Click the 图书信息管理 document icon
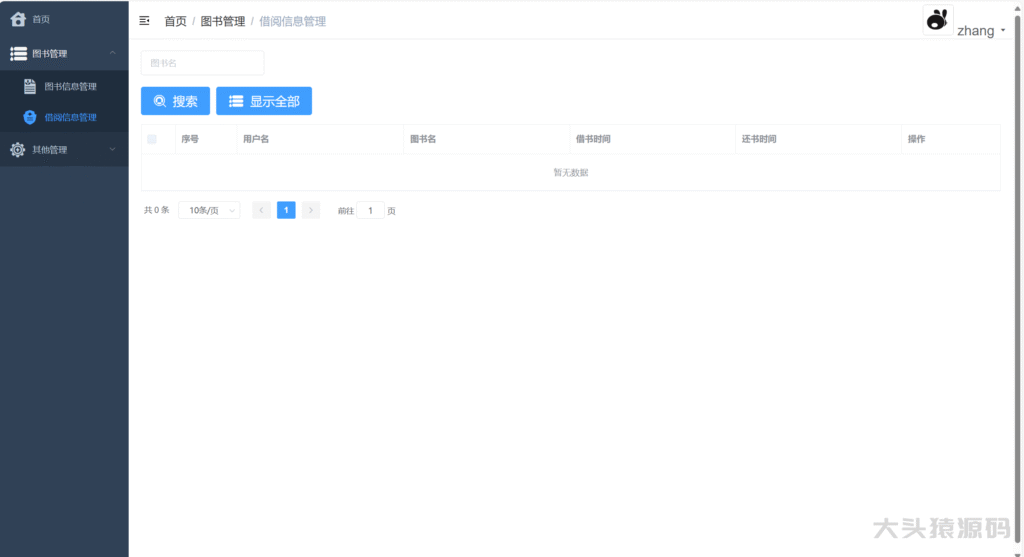Viewport: 1024px width, 557px height. pyautogui.click(x=30, y=86)
